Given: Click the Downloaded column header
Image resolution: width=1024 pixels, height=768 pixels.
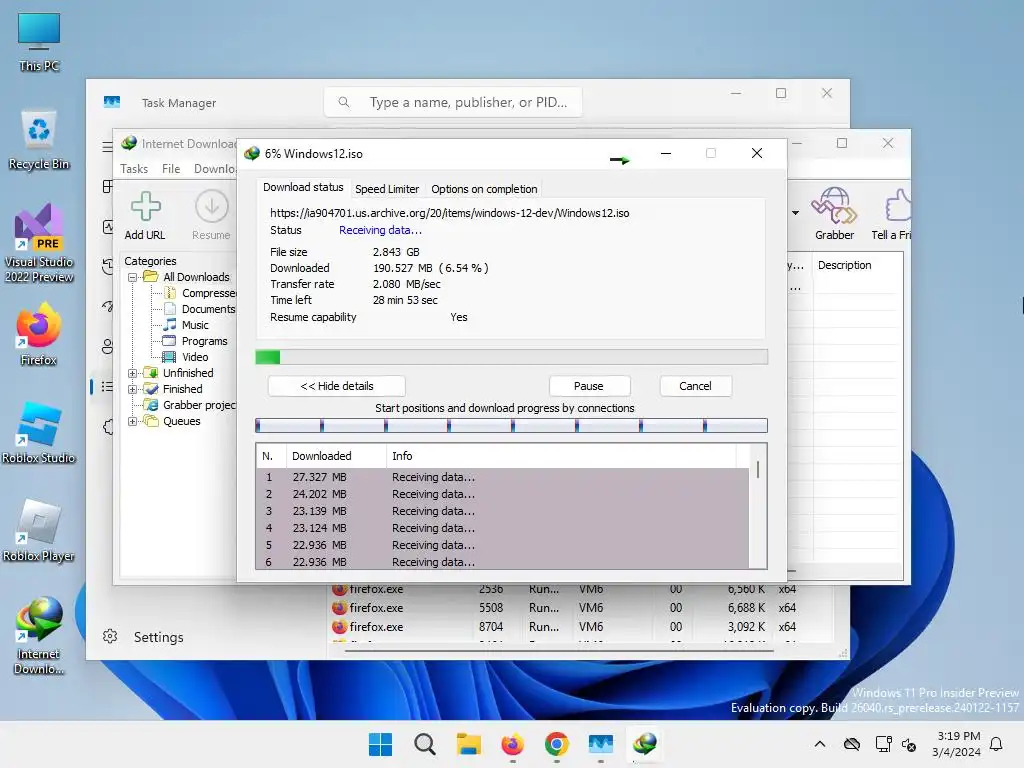Looking at the screenshot, I should (x=336, y=456).
